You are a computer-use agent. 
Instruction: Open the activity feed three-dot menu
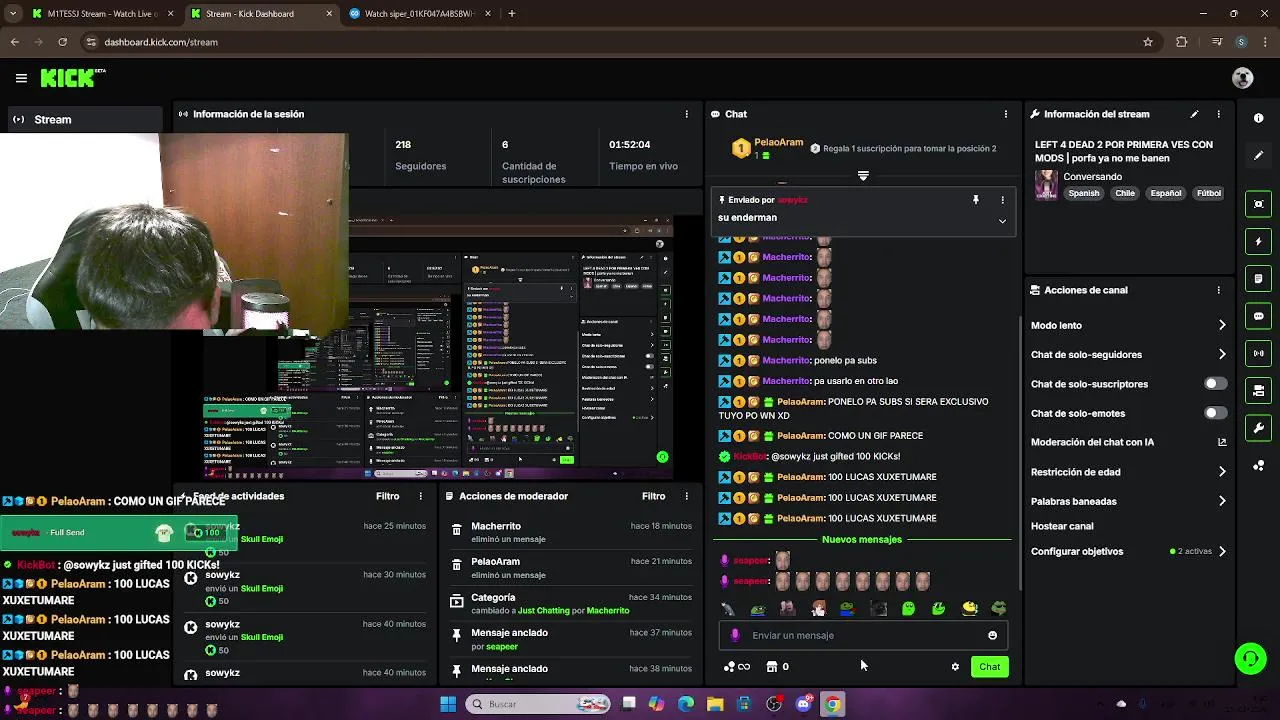pos(420,496)
